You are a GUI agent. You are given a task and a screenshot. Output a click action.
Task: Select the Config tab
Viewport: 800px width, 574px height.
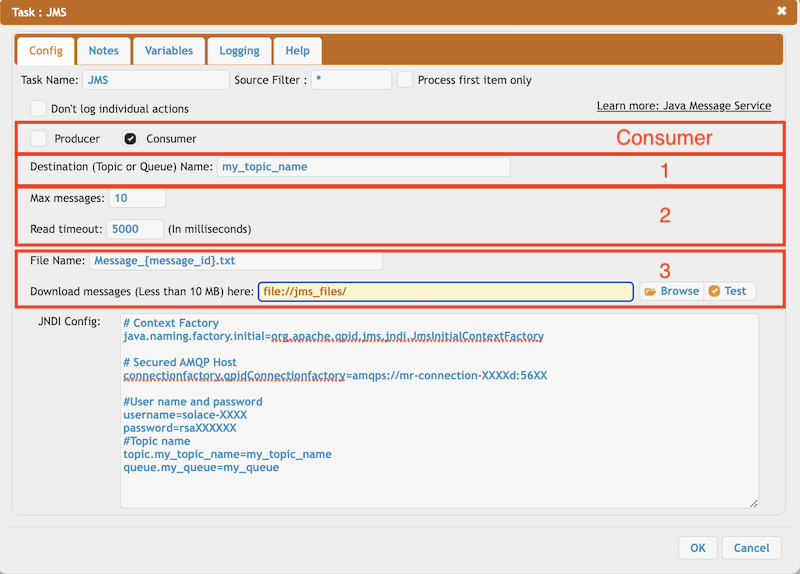tap(46, 51)
